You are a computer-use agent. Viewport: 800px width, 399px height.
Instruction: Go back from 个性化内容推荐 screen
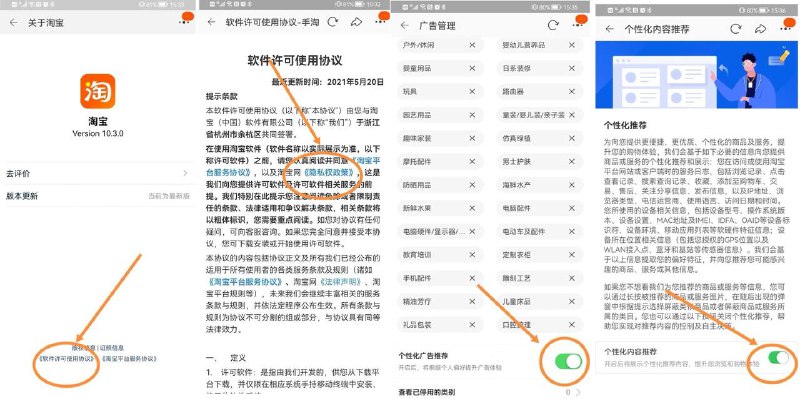[x=609, y=29]
